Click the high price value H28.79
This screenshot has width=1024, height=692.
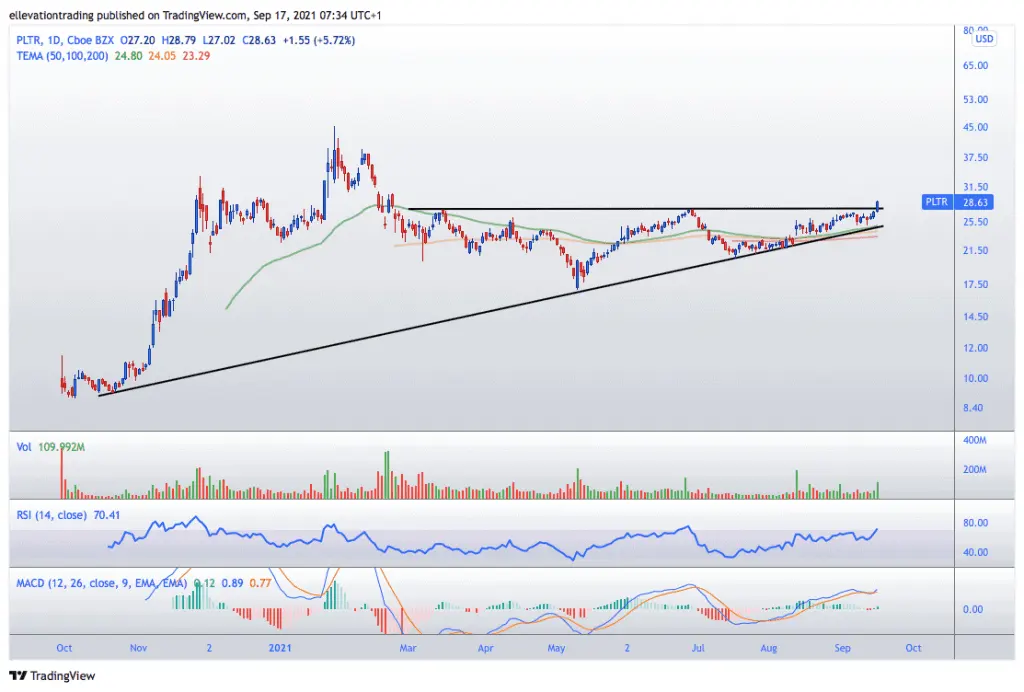pos(179,40)
